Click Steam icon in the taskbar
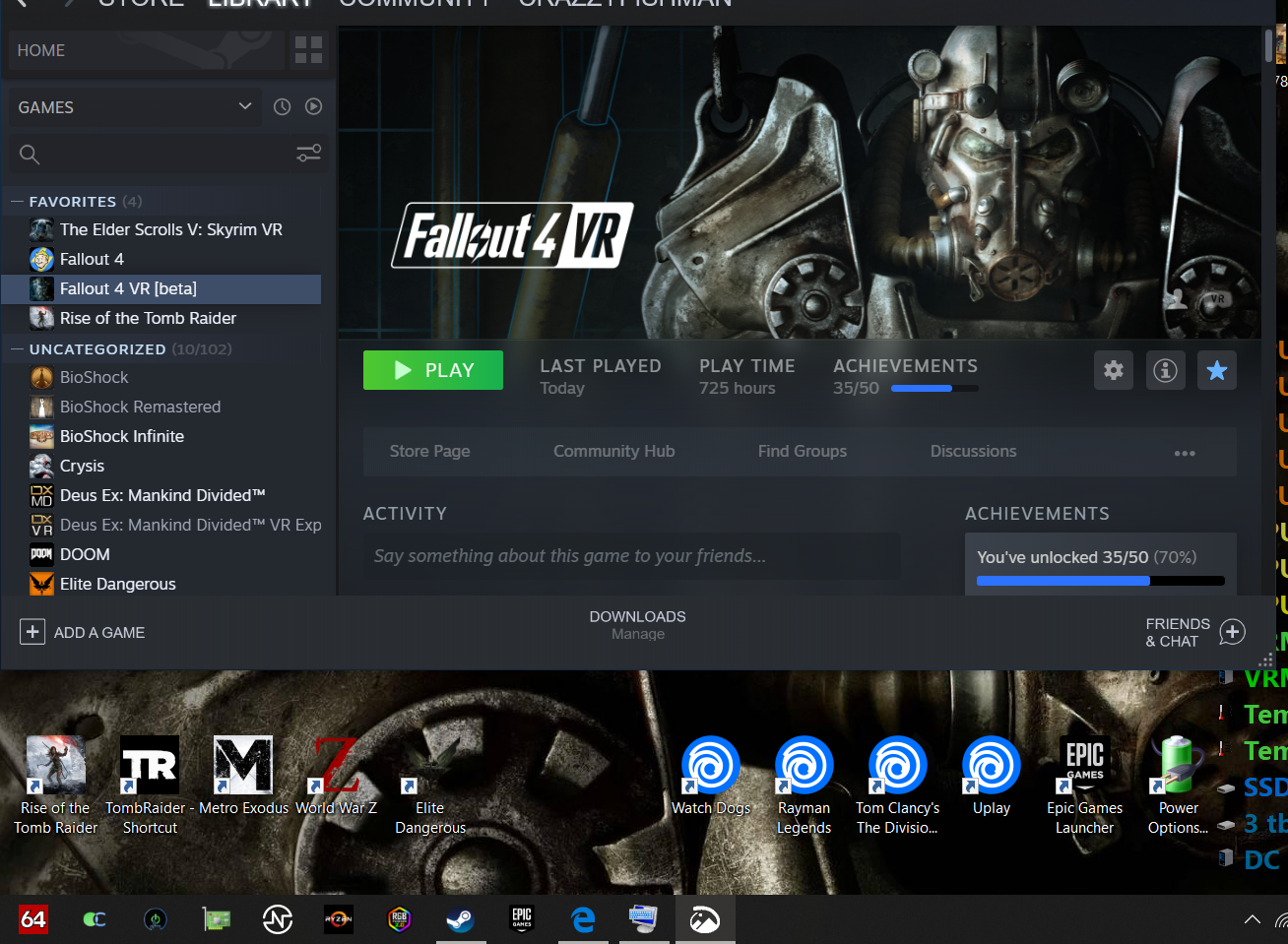Viewport: 1288px width, 944px height. tap(460, 919)
